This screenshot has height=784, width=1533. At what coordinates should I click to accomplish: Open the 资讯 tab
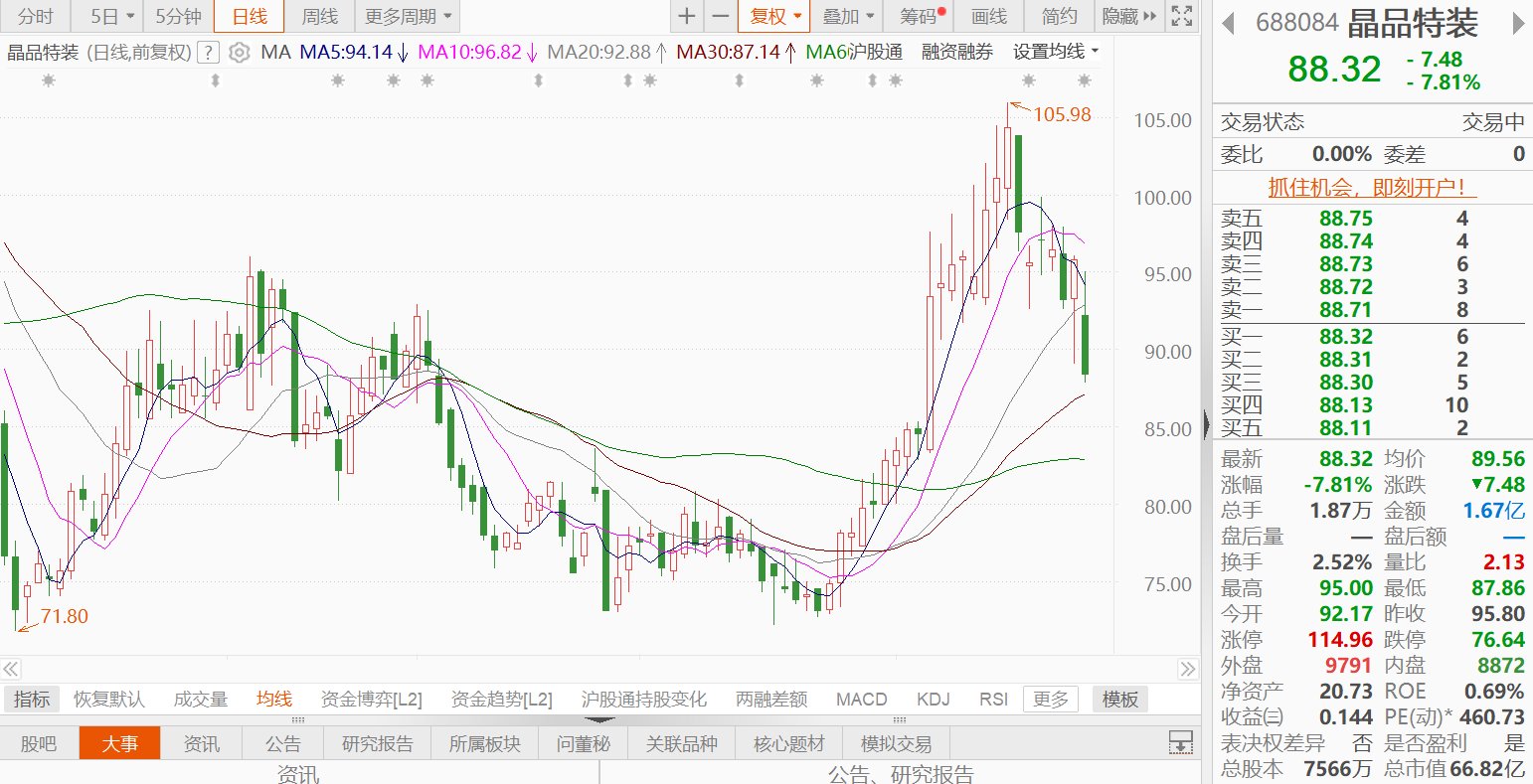point(202,743)
